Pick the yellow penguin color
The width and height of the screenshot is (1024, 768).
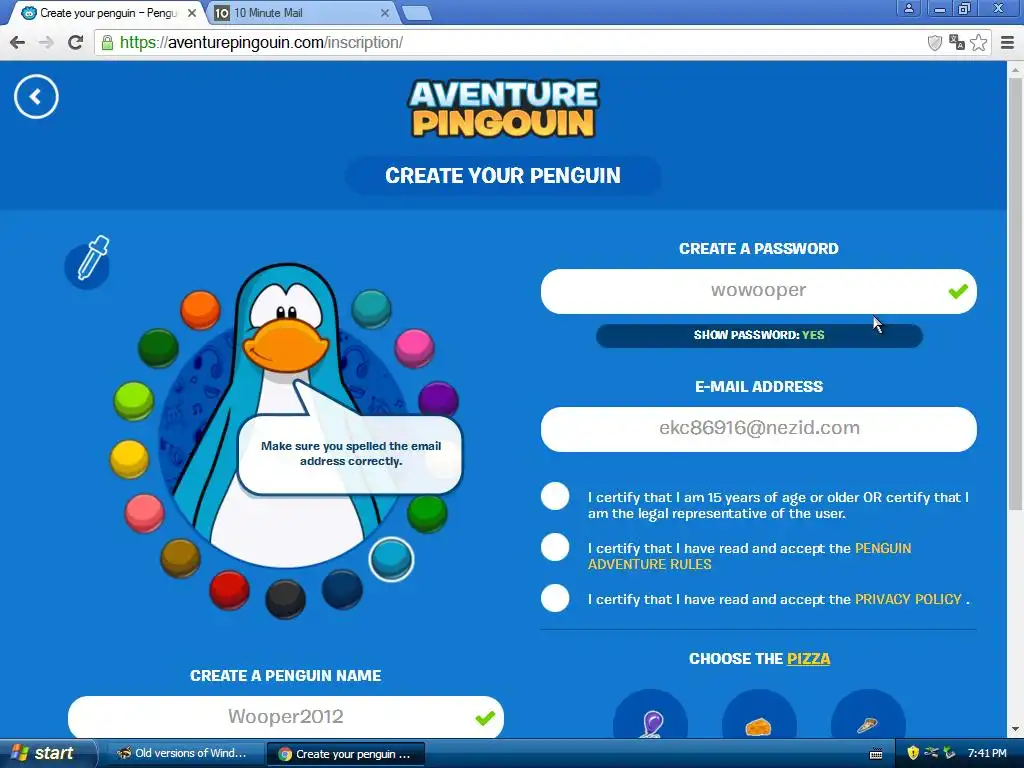tap(129, 458)
